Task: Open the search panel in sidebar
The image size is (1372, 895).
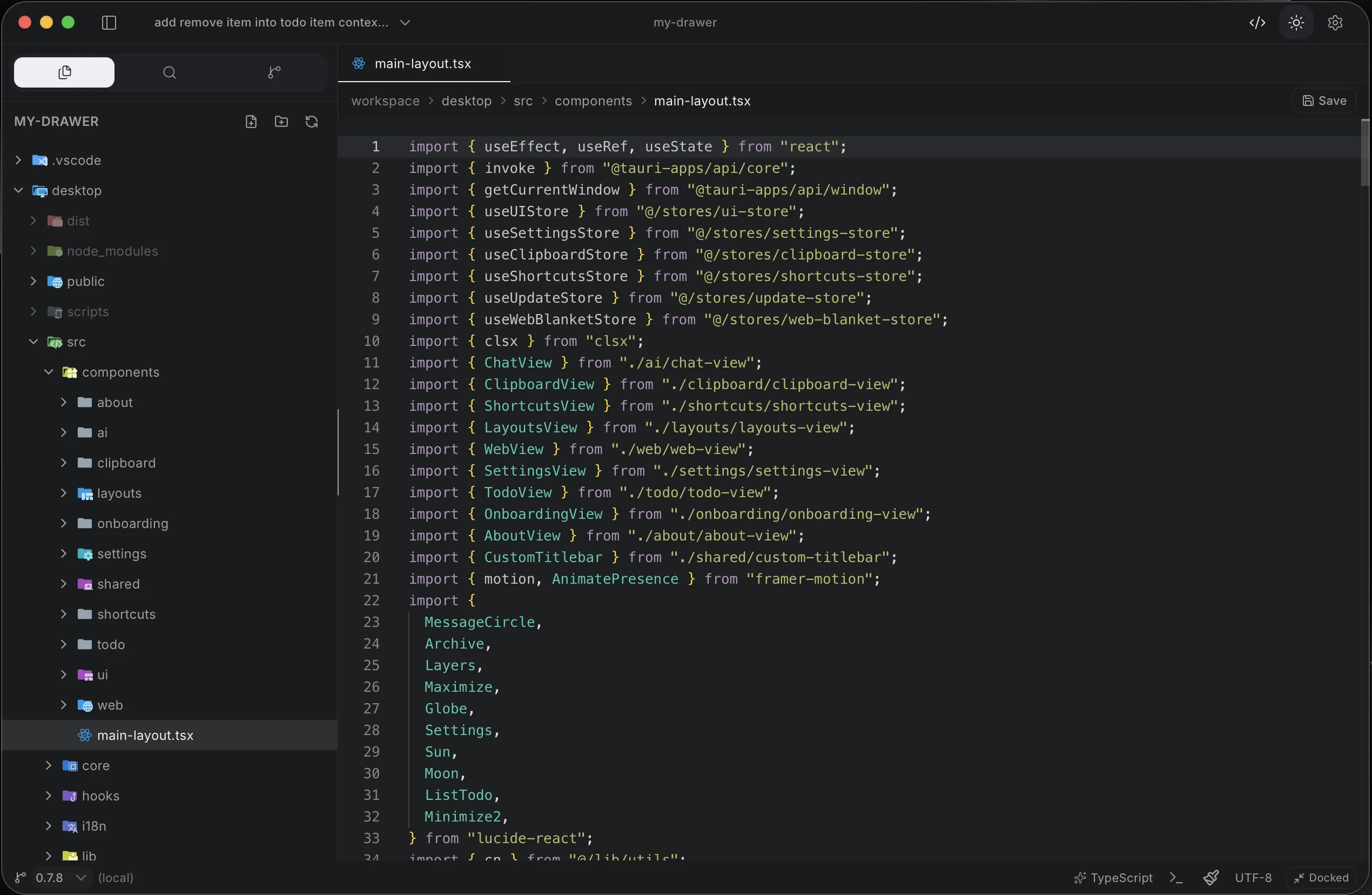Action: [x=169, y=72]
